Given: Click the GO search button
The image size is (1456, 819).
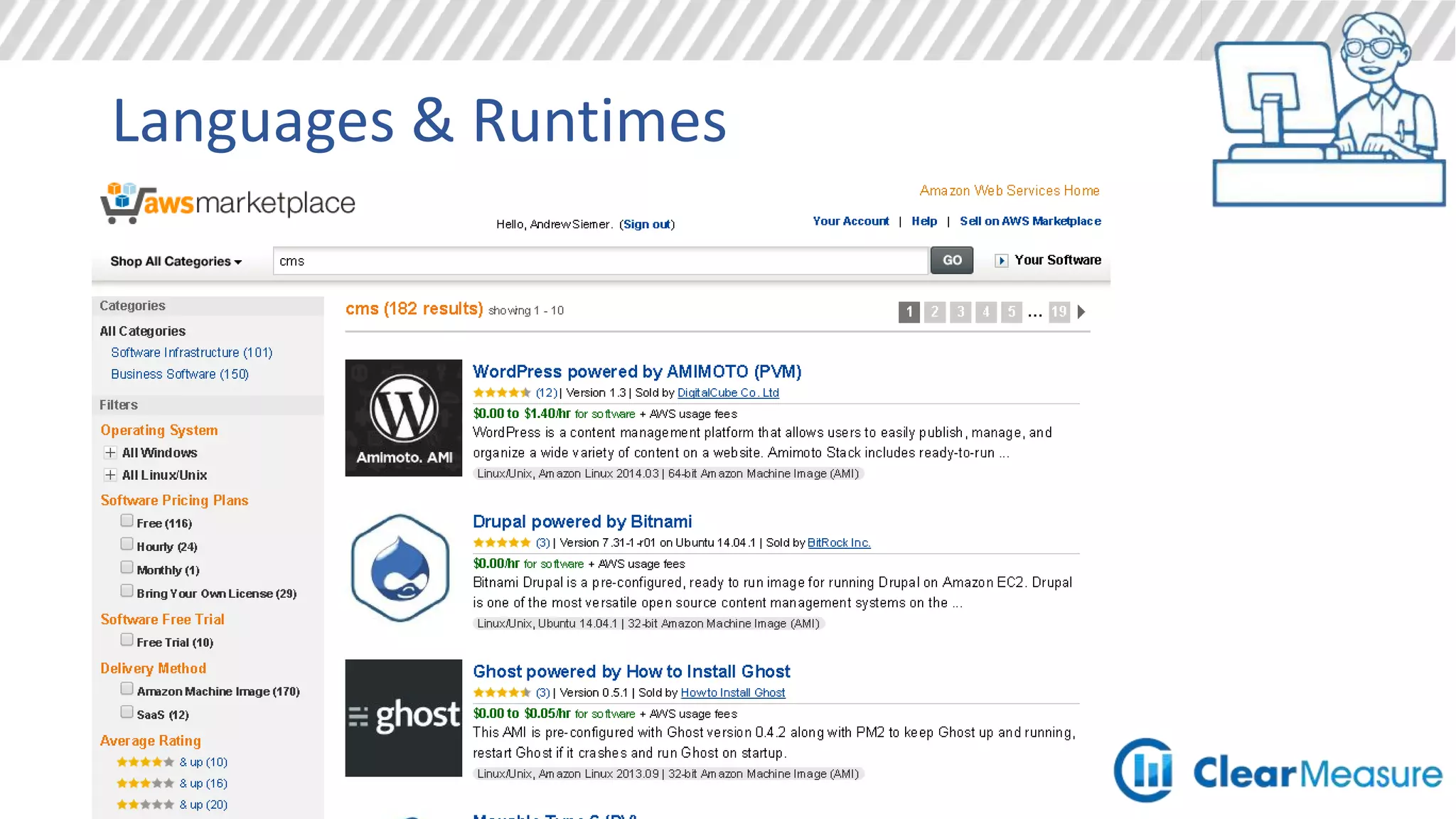Looking at the screenshot, I should (952, 261).
